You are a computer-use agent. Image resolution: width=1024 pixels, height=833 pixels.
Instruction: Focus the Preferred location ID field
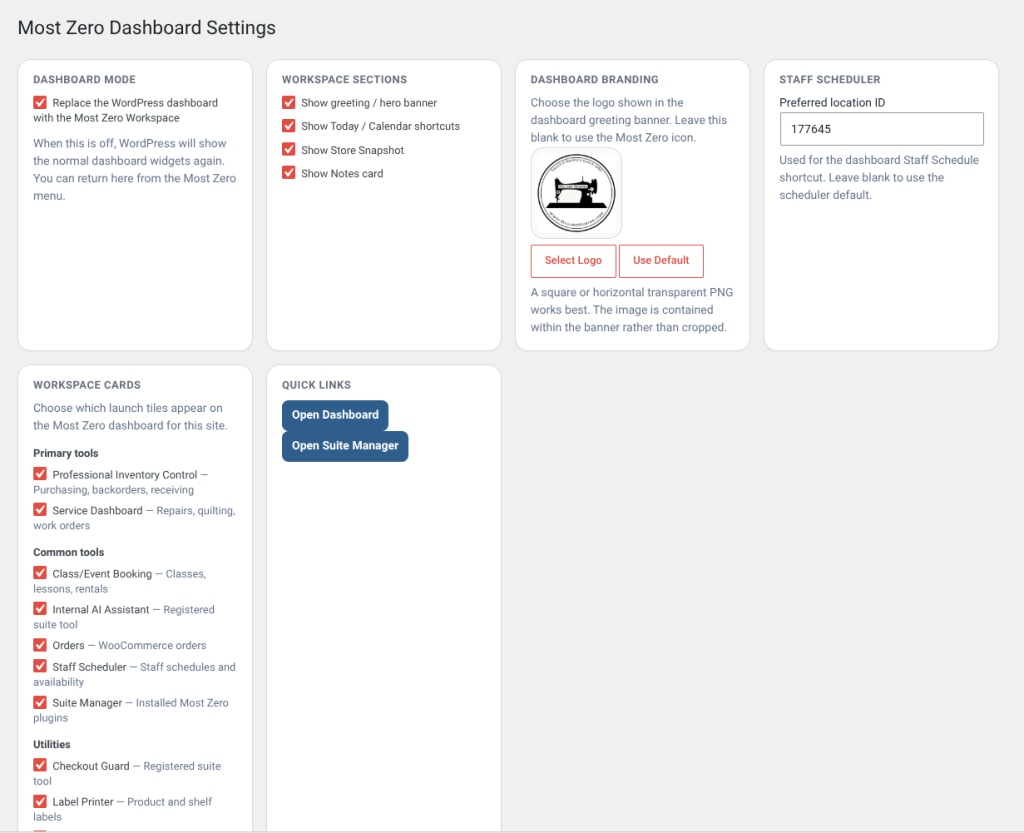click(x=881, y=129)
